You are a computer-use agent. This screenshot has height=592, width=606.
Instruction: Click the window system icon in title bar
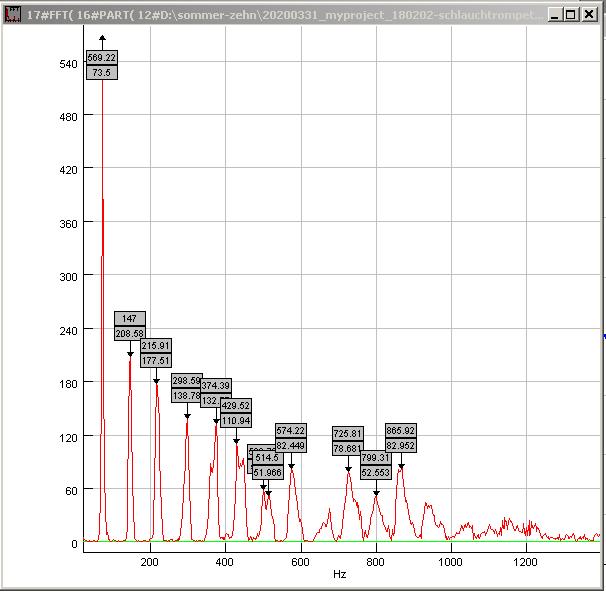tap(13, 15)
